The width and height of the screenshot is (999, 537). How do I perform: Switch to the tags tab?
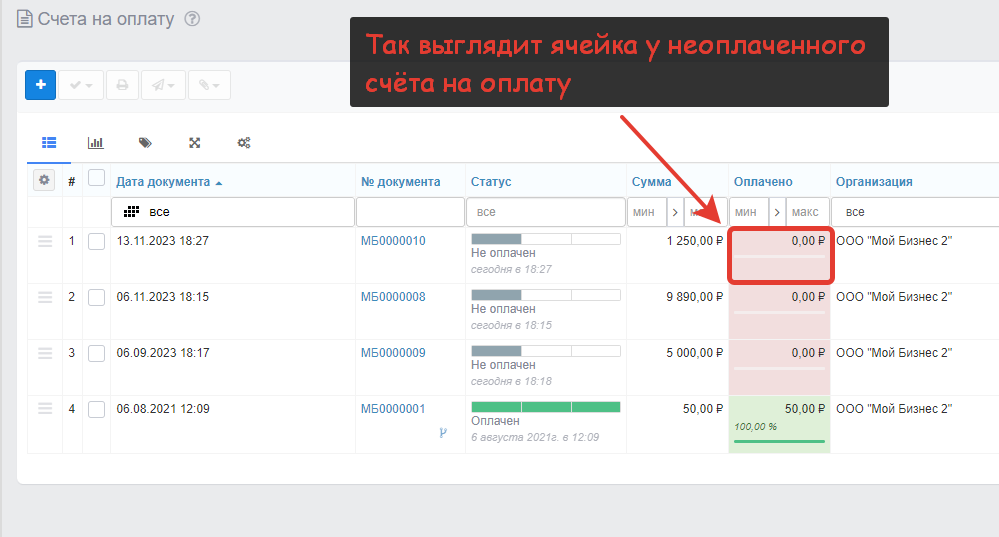145,143
